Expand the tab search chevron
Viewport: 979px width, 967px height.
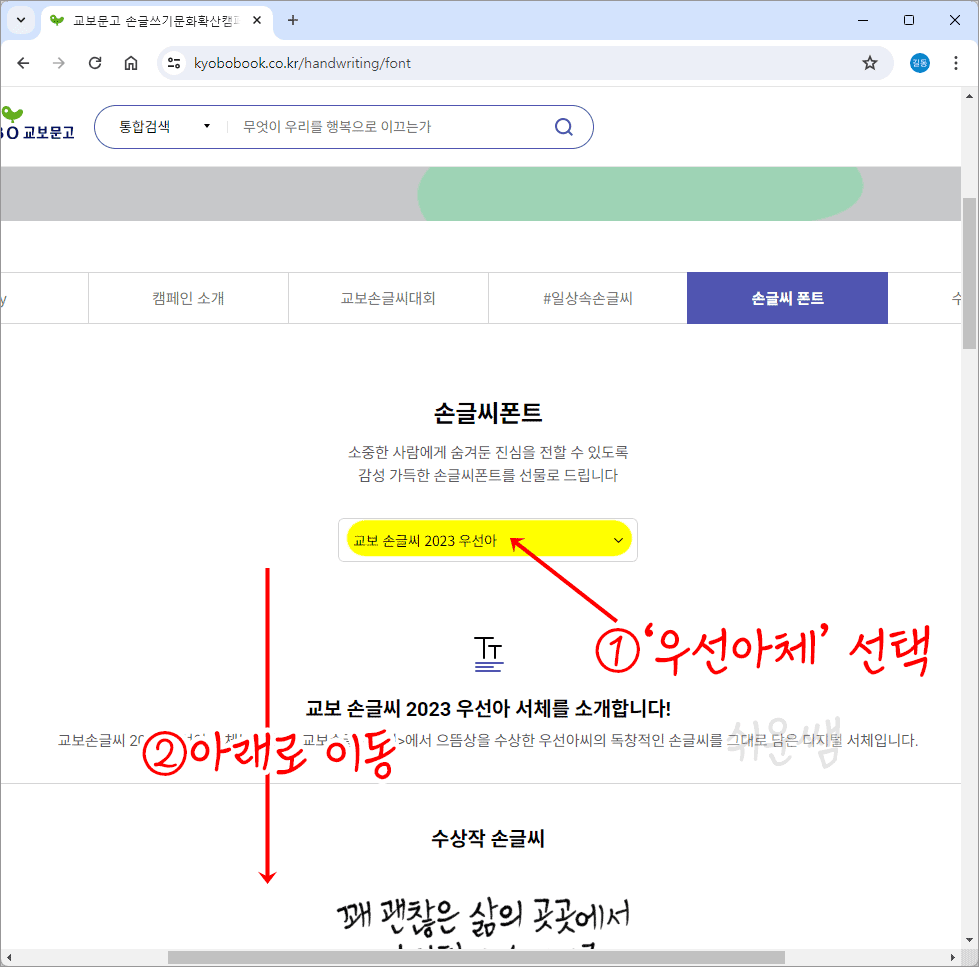[20, 20]
